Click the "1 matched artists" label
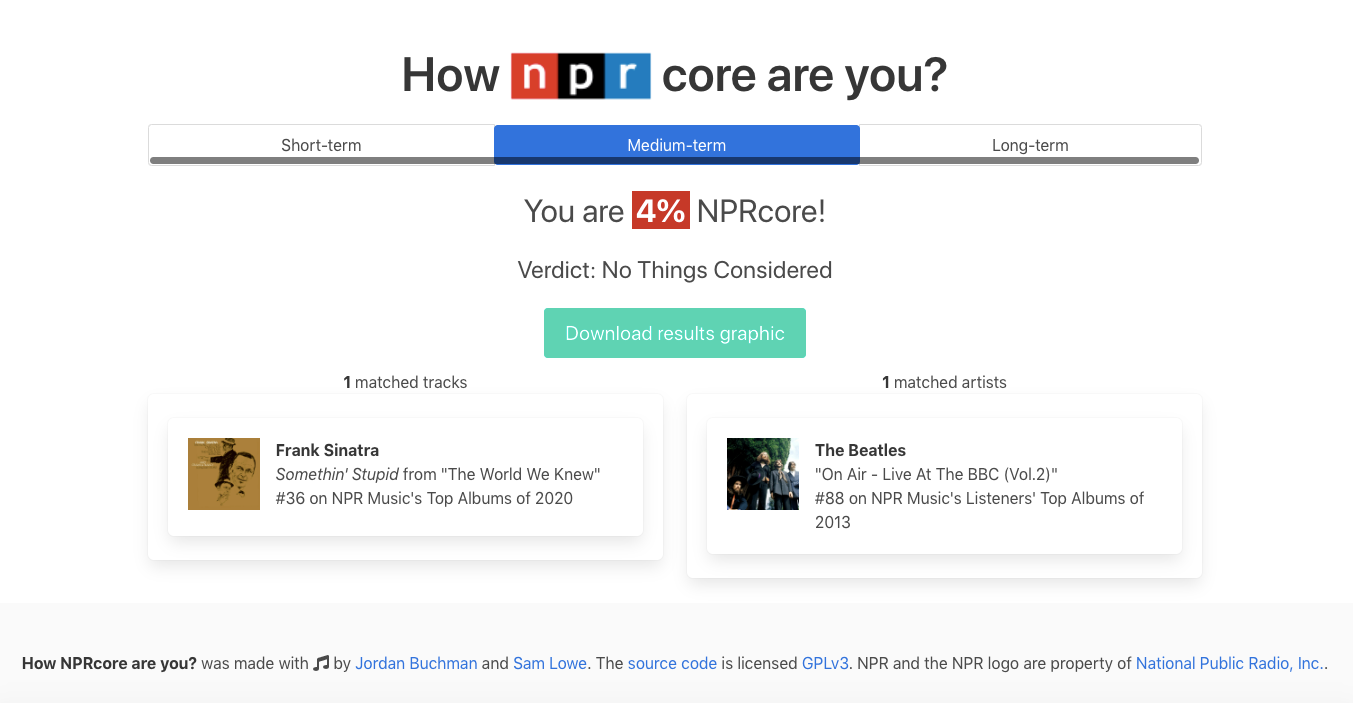The width and height of the screenshot is (1353, 703). pyautogui.click(x=944, y=382)
